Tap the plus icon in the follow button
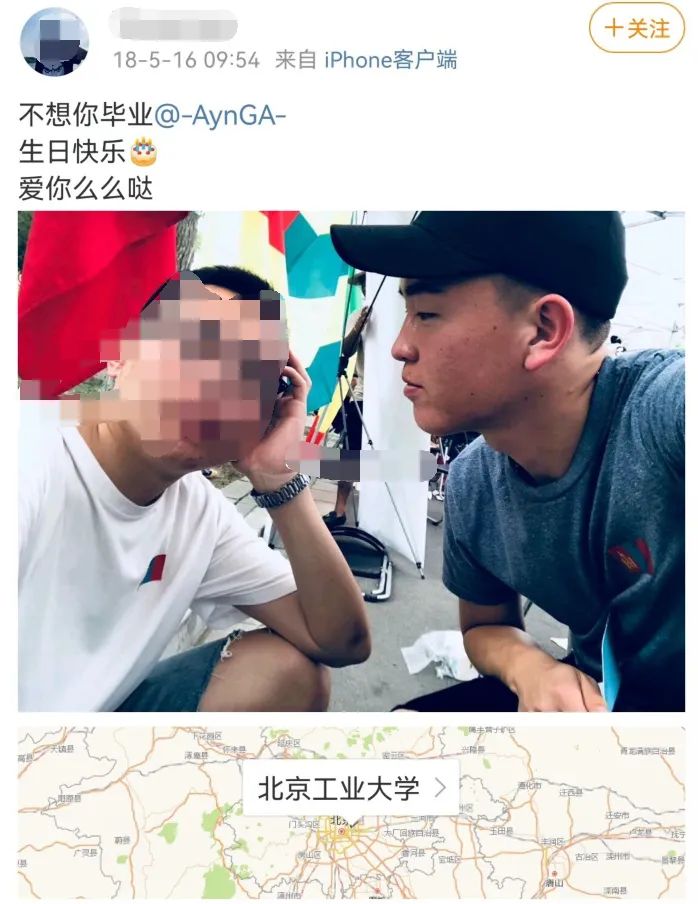Image resolution: width=698 pixels, height=904 pixels. 614,28
